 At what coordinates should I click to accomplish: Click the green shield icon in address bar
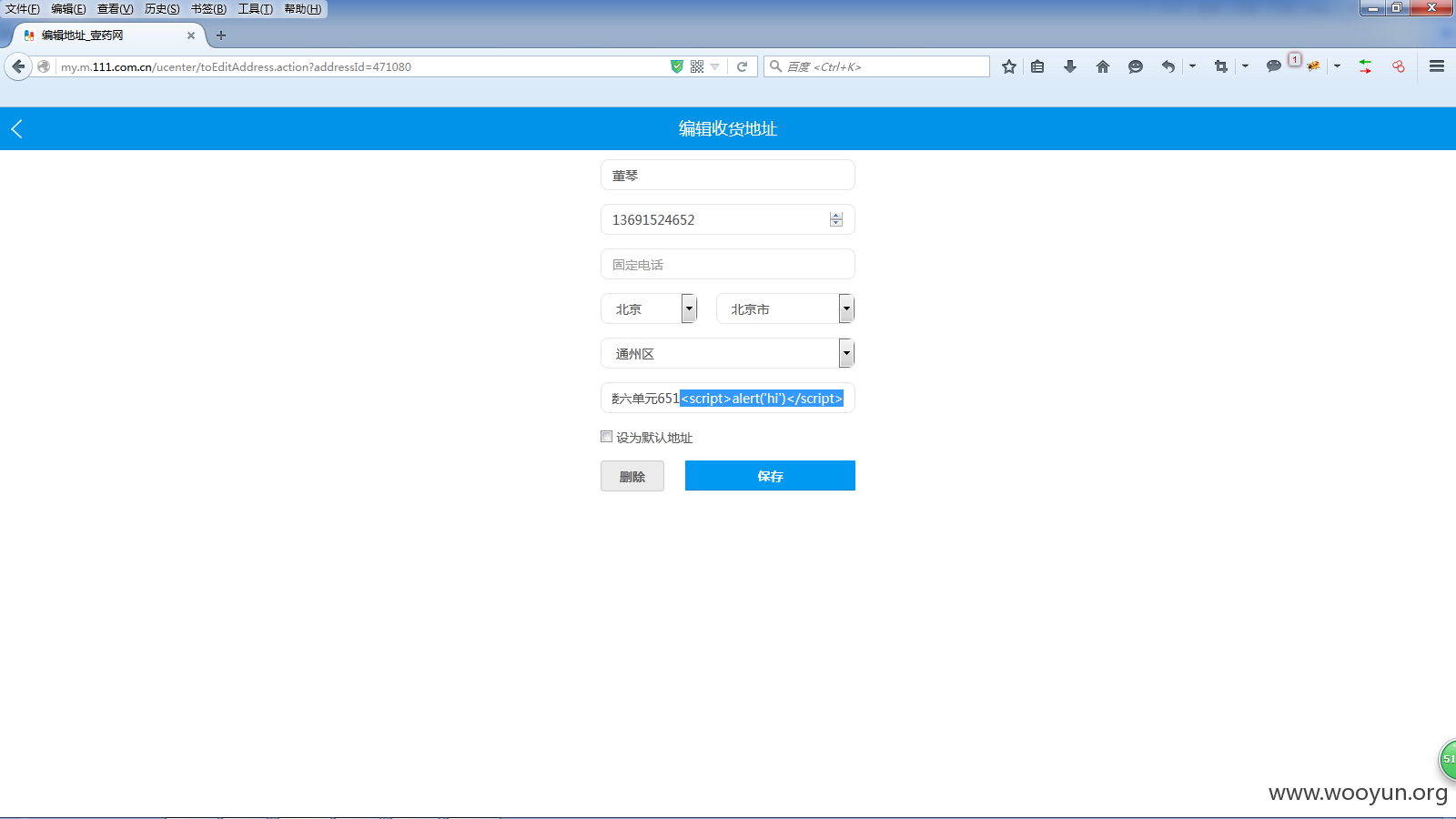677,66
